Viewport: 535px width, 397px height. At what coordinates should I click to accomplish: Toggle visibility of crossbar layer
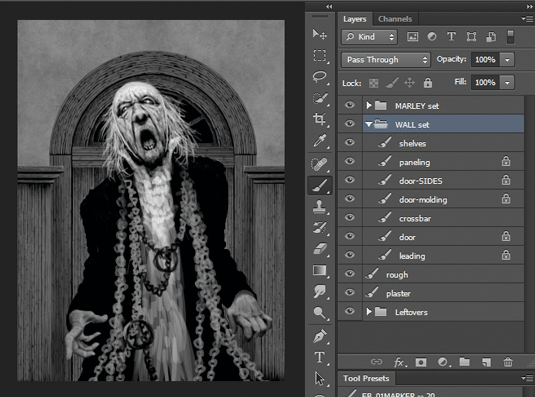349,217
